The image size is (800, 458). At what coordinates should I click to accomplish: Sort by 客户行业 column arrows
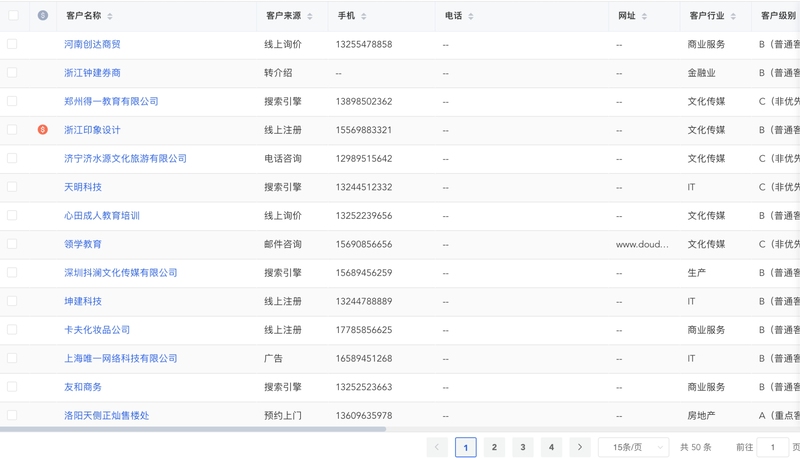point(733,16)
